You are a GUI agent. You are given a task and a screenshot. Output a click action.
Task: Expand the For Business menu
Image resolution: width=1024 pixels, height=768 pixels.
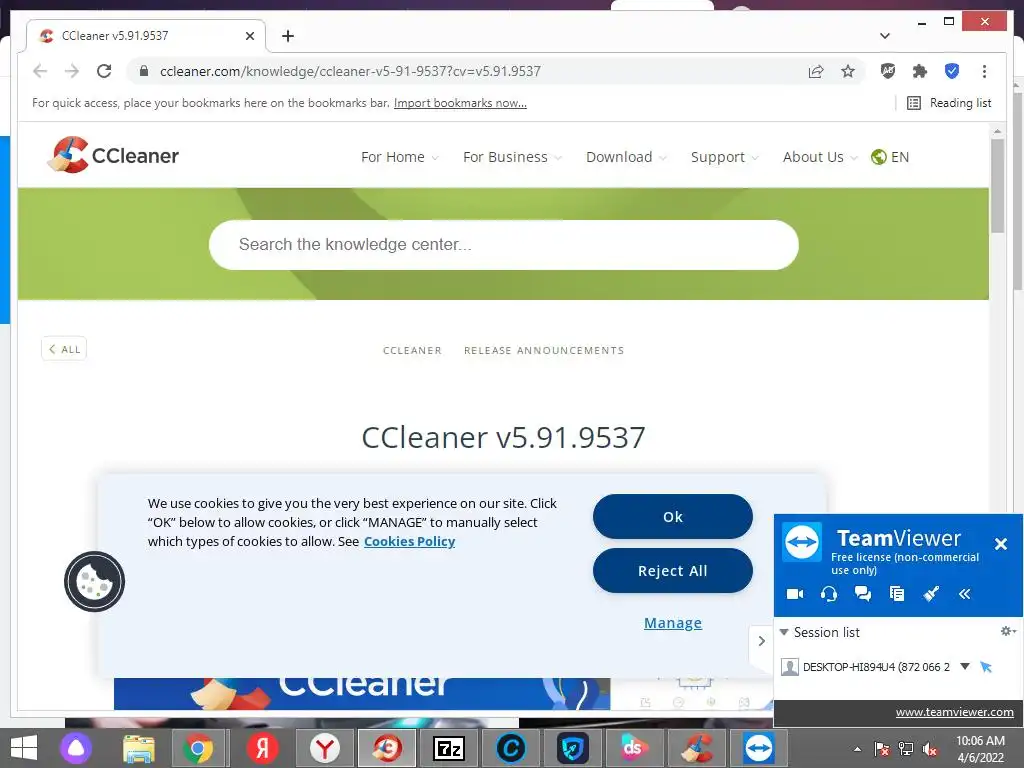[x=512, y=157]
